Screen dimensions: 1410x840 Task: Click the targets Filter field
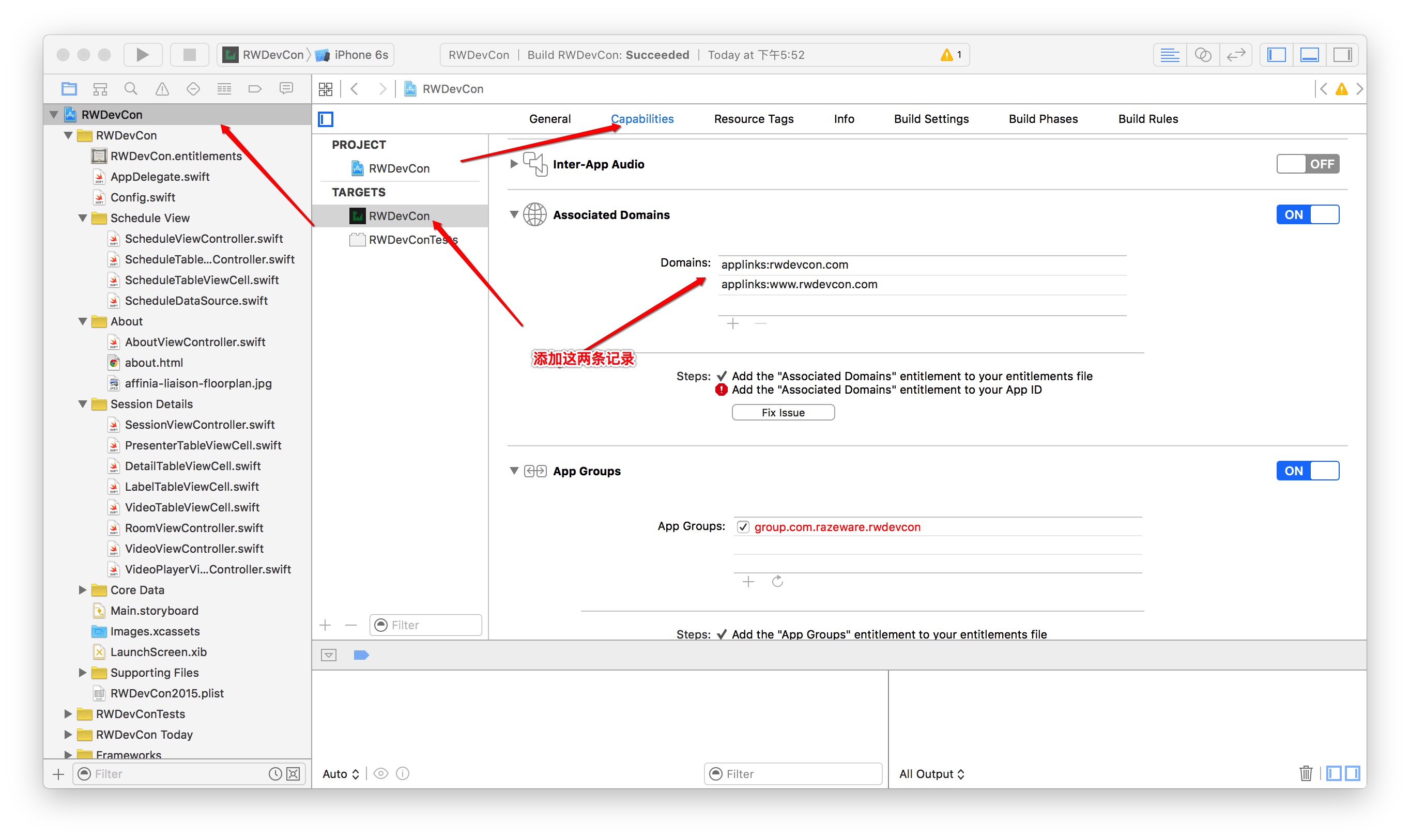coord(426,625)
